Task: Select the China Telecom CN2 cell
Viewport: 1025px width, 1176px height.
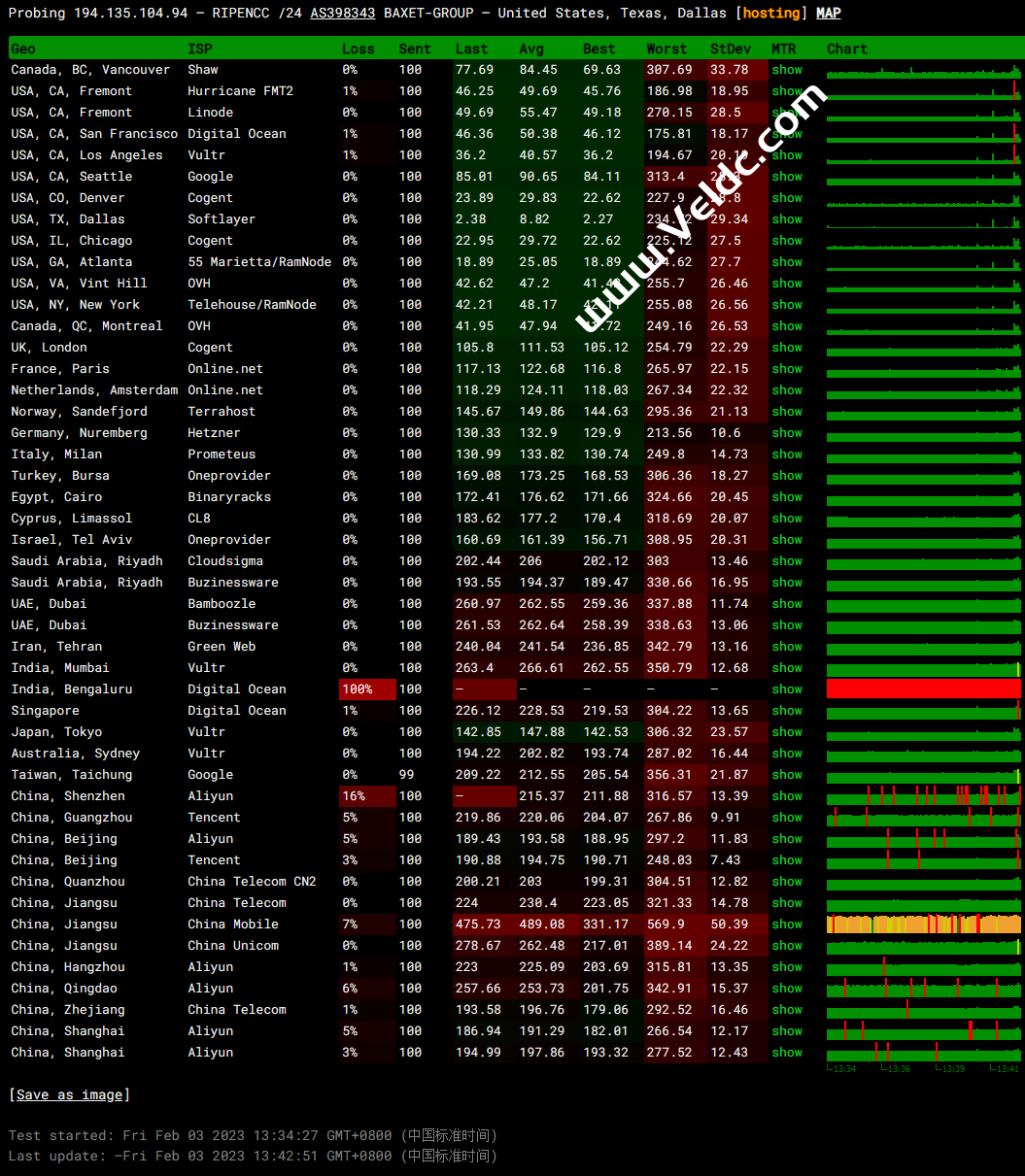Action: click(x=252, y=882)
